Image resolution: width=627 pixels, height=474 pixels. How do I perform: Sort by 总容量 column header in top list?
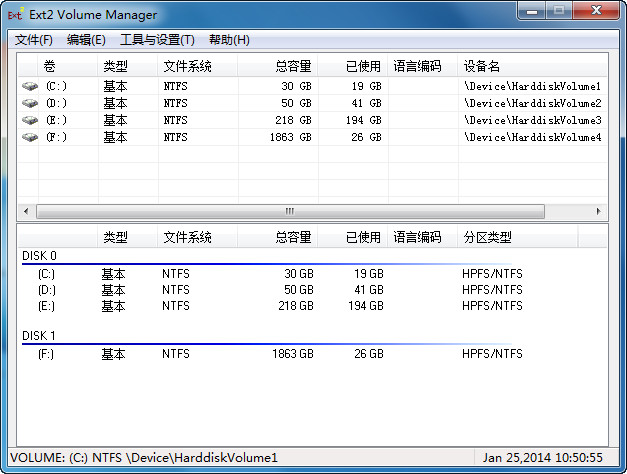pyautogui.click(x=278, y=66)
